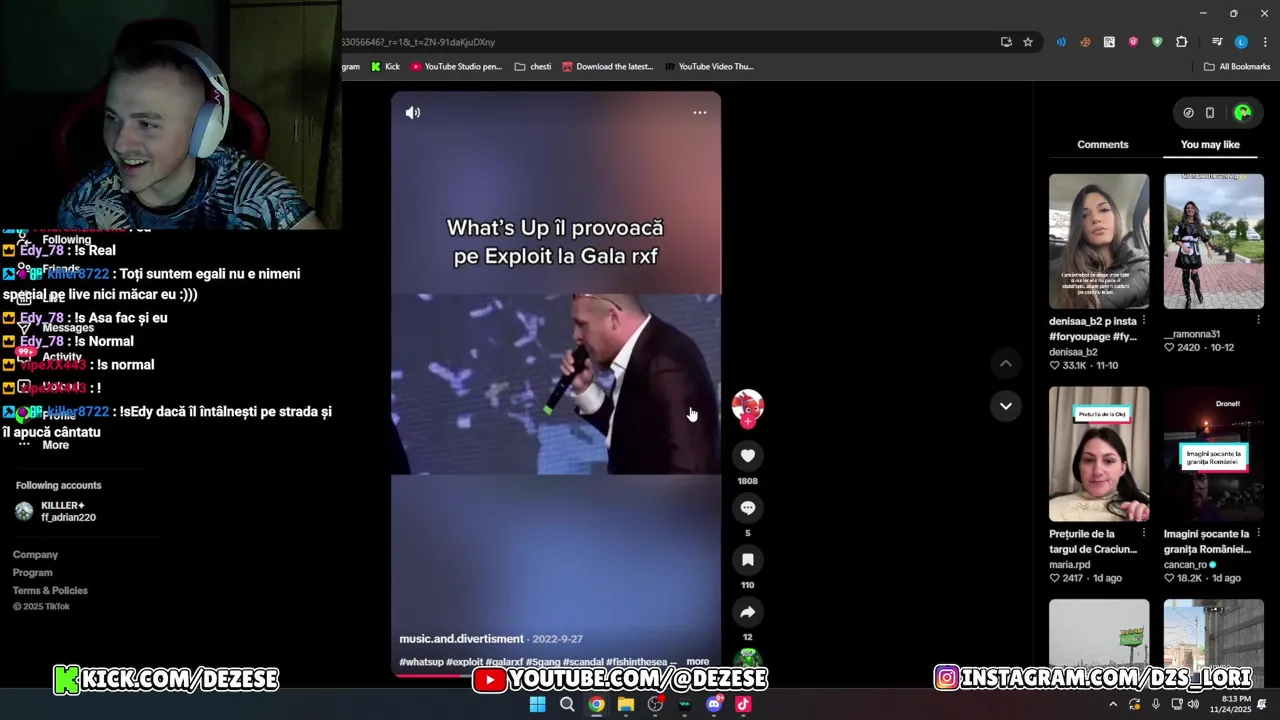Open File Explorer from the taskbar
This screenshot has width=1280, height=720.
626,704
